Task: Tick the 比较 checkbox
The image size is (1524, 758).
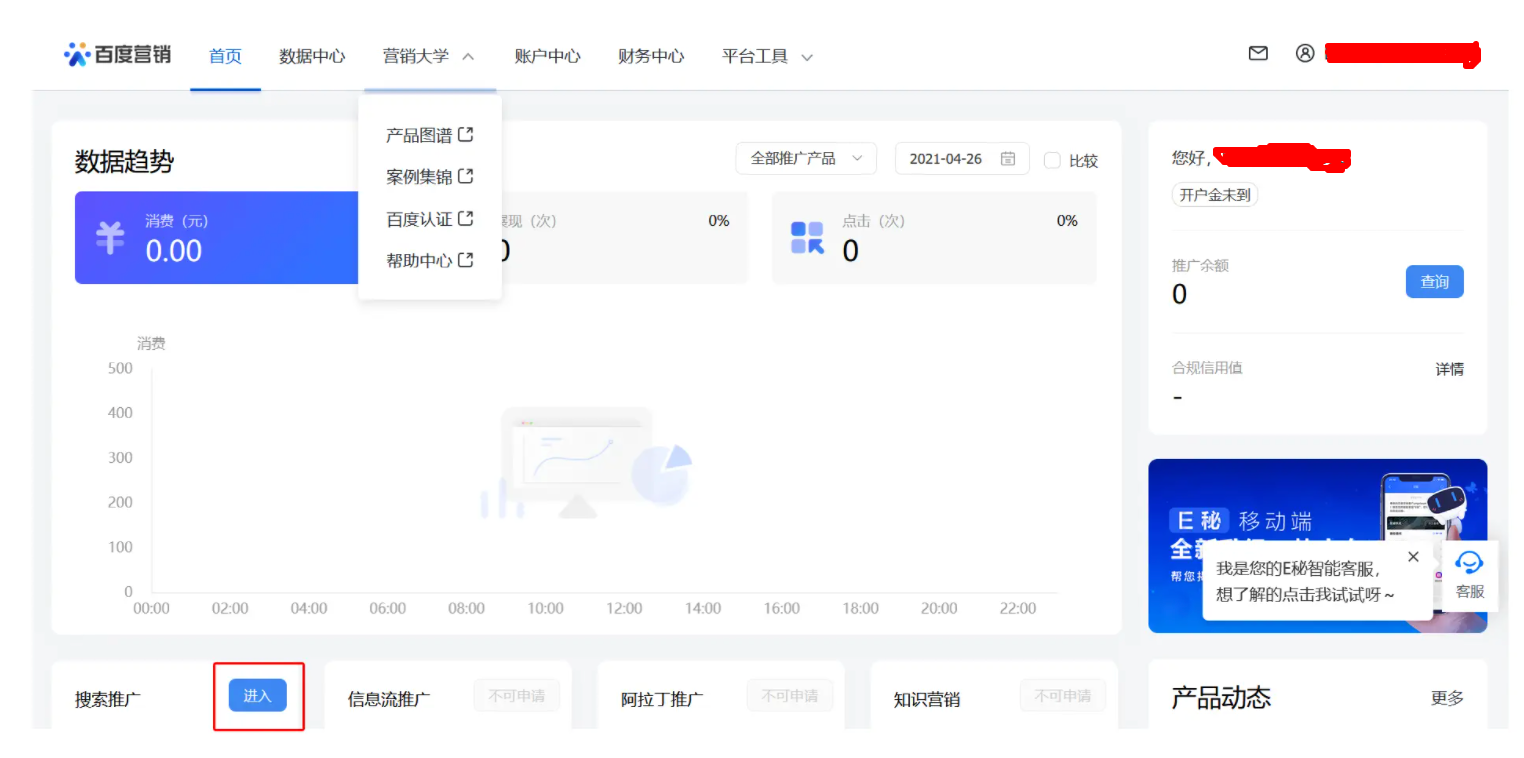Action: pyautogui.click(x=1052, y=160)
